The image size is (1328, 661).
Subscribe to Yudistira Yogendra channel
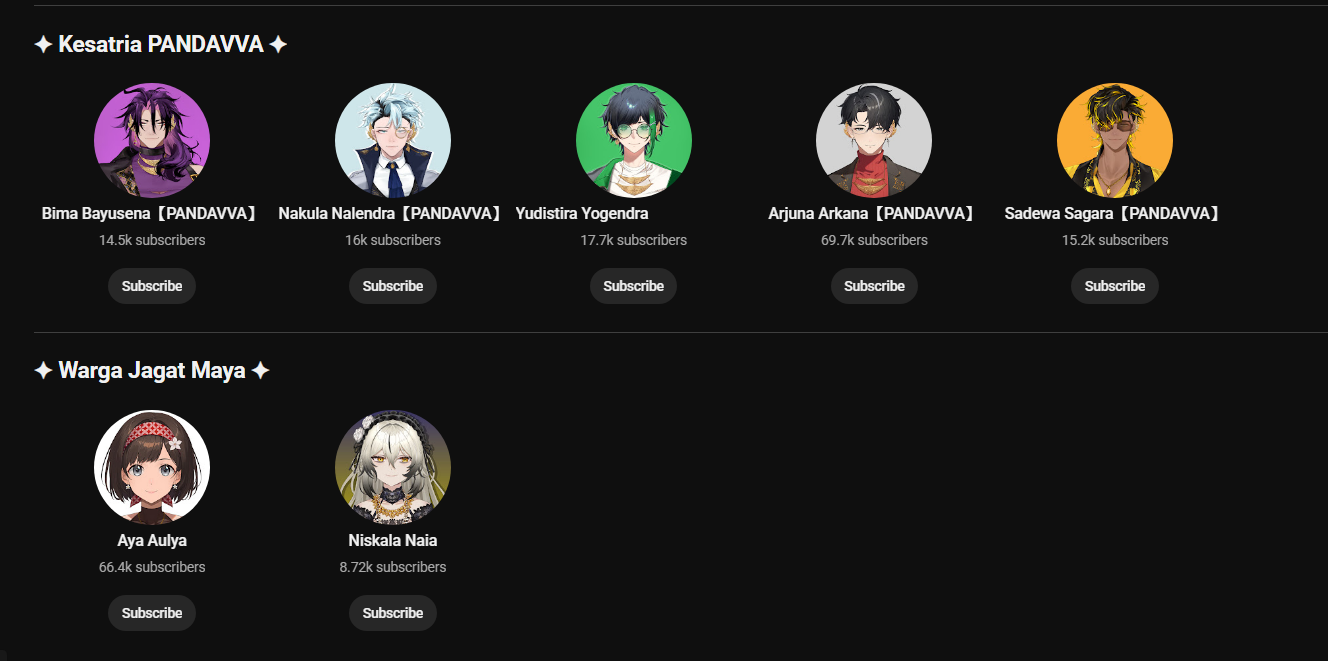coord(634,286)
